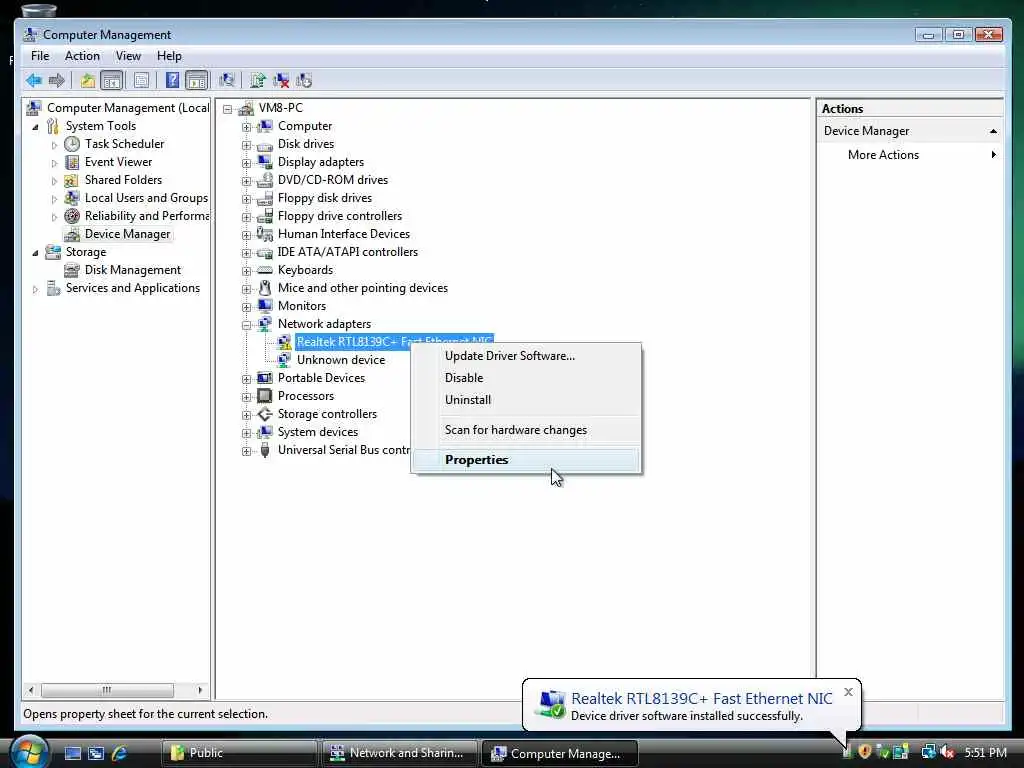Go up one level with the folder icon

click(x=88, y=80)
